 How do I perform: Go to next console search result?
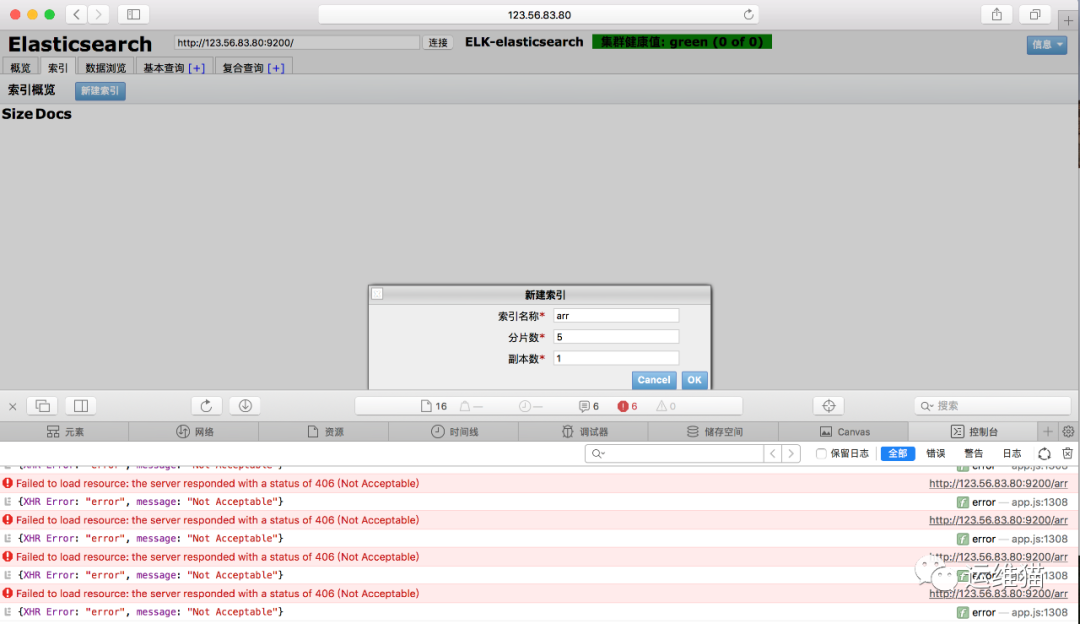tap(791, 453)
